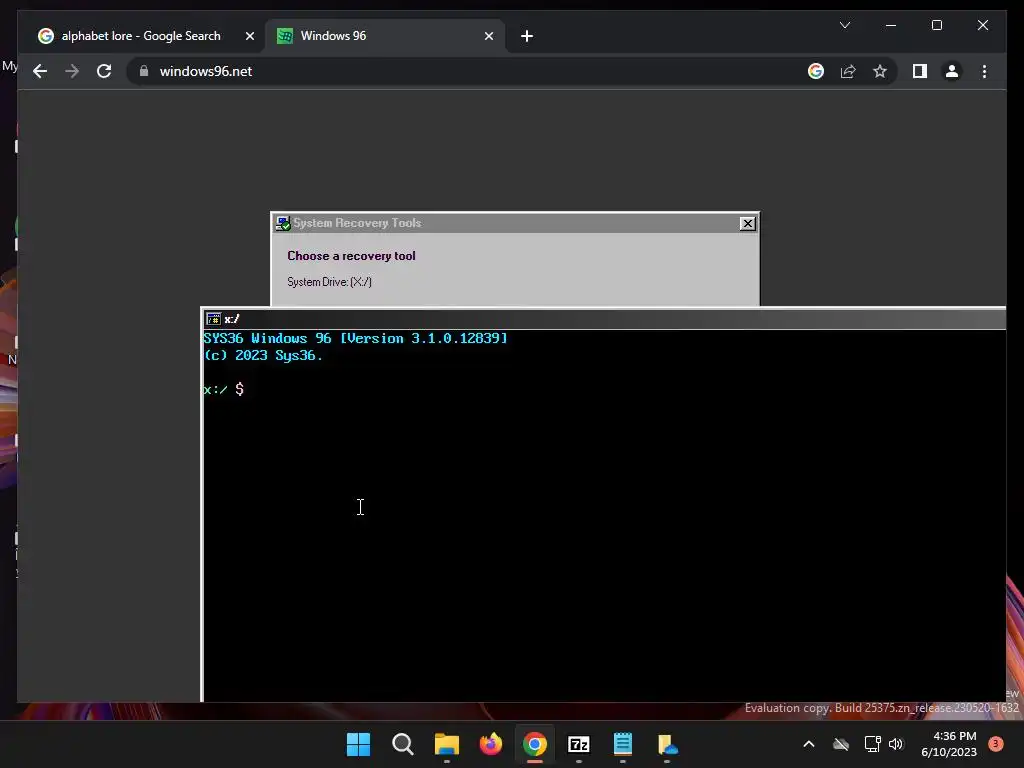Open the notification badge showing 3
This screenshot has width=1024, height=768.
tap(996, 744)
